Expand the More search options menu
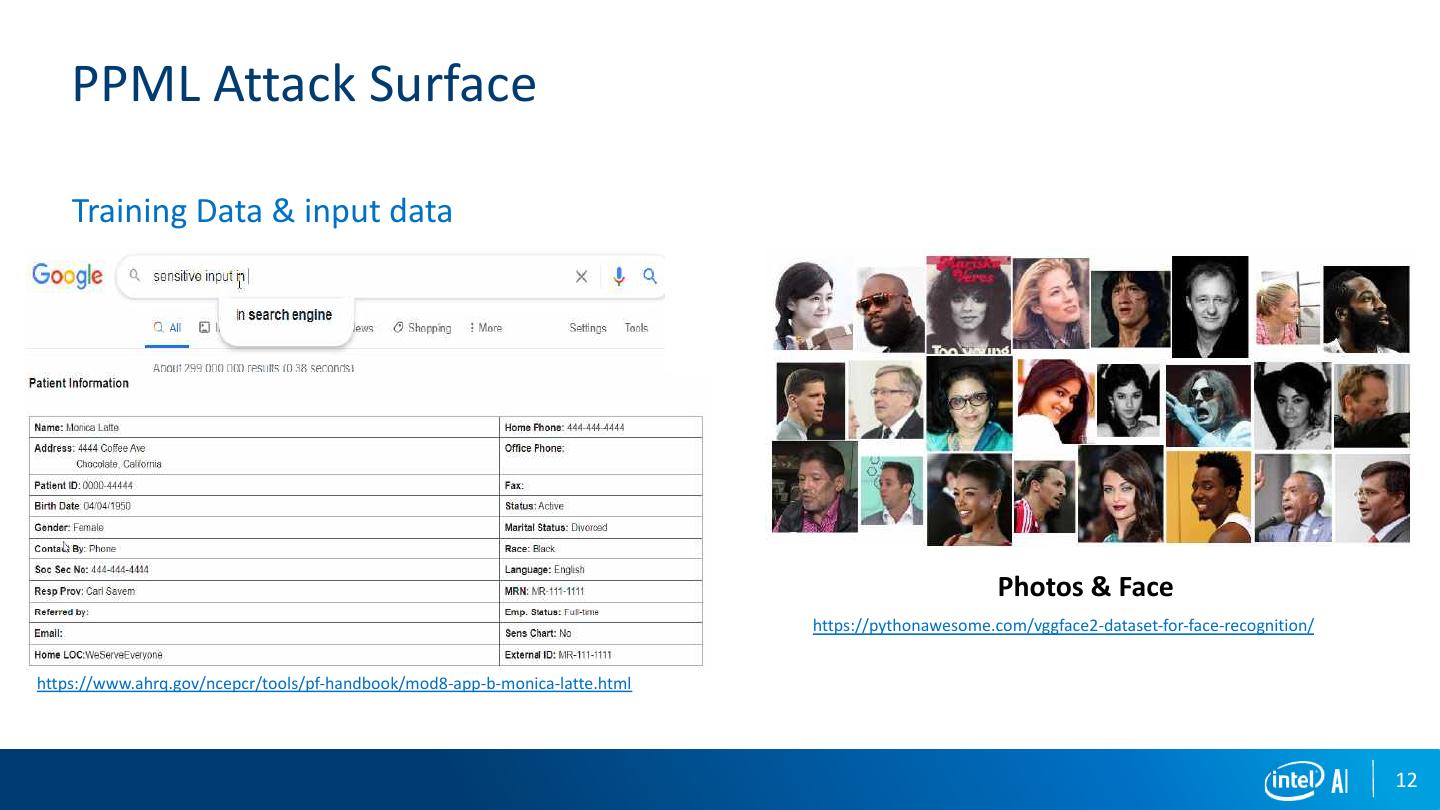 click(485, 328)
